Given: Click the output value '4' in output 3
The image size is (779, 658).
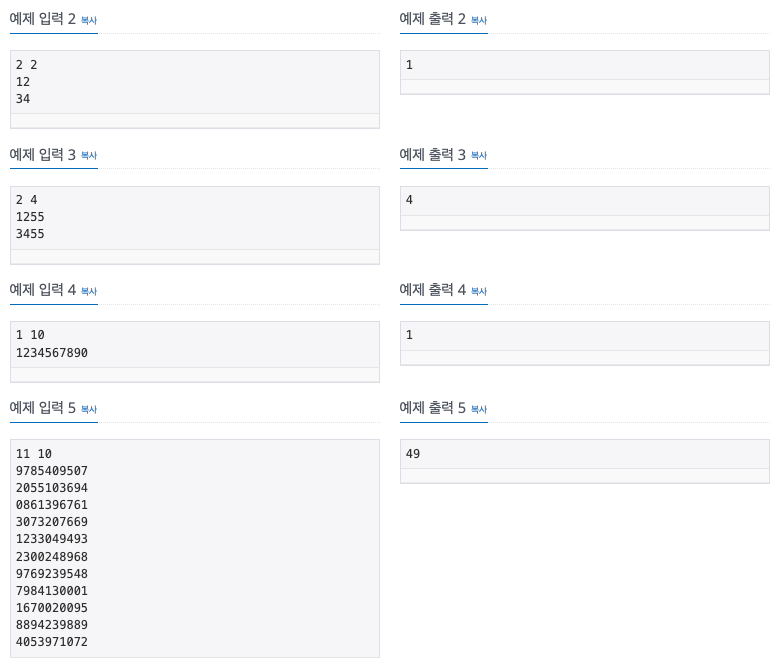Looking at the screenshot, I should click(x=409, y=200).
